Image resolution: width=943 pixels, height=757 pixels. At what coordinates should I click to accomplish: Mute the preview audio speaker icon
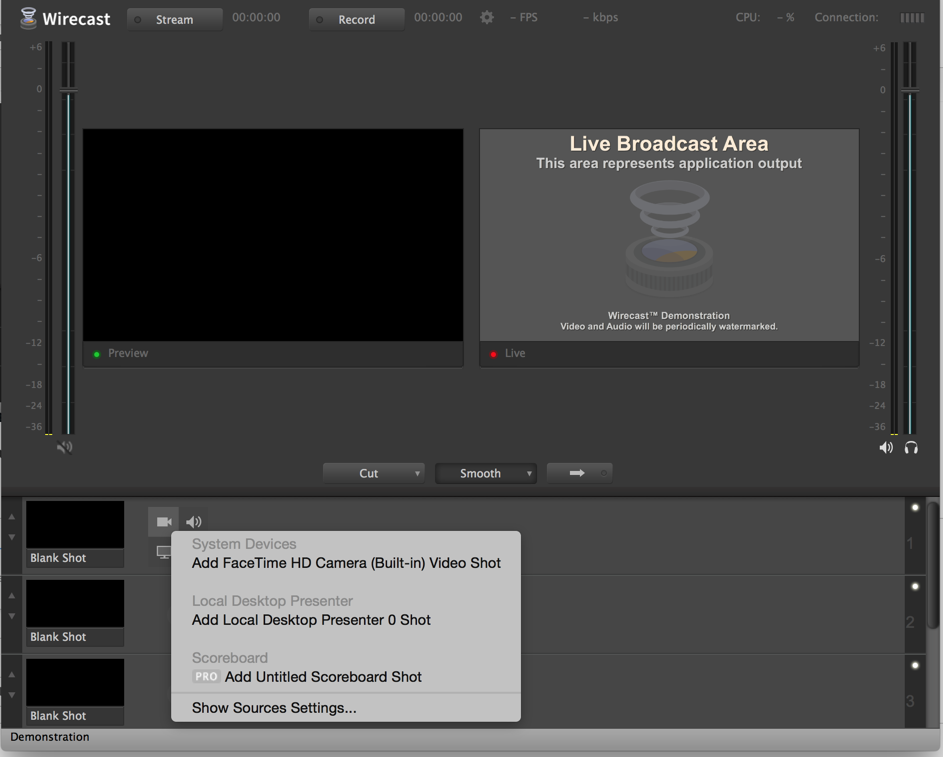point(64,447)
